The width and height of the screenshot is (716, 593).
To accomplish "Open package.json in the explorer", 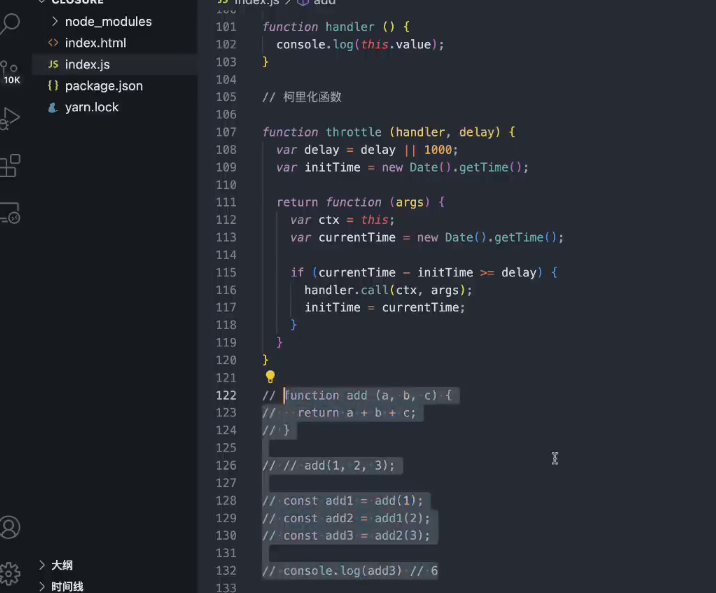I will (104, 86).
